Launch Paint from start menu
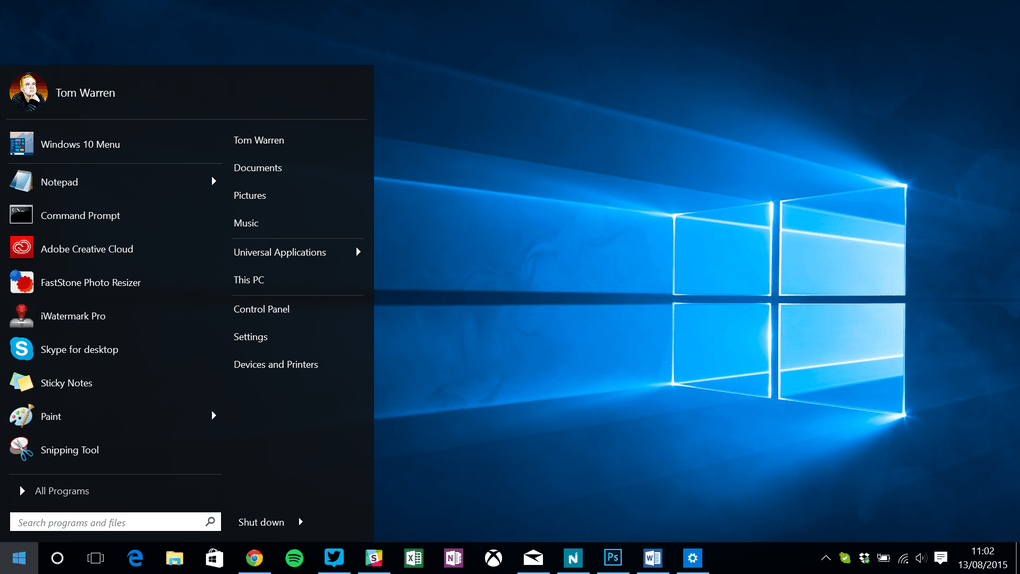 (114, 417)
